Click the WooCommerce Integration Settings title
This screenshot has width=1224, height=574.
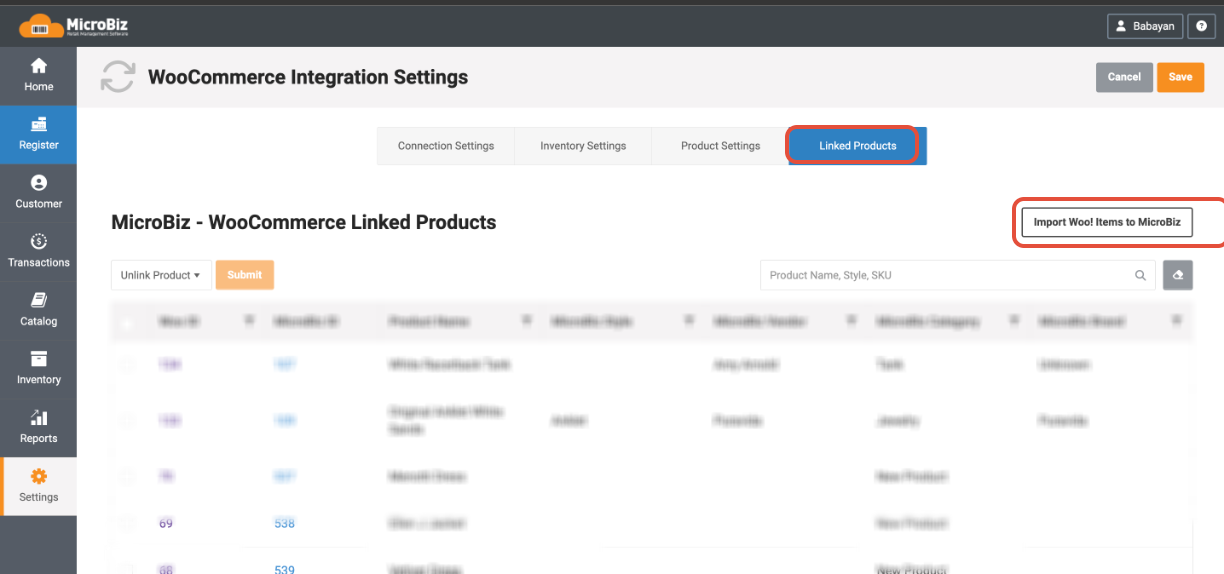pyautogui.click(x=308, y=77)
